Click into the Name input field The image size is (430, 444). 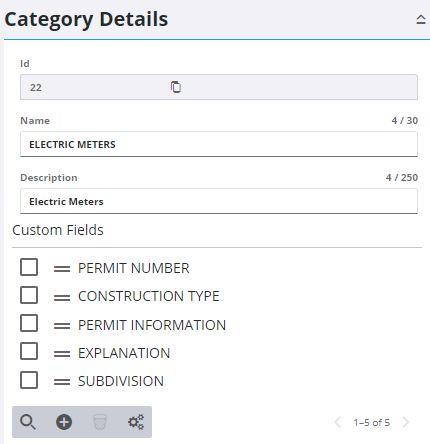coord(219,144)
